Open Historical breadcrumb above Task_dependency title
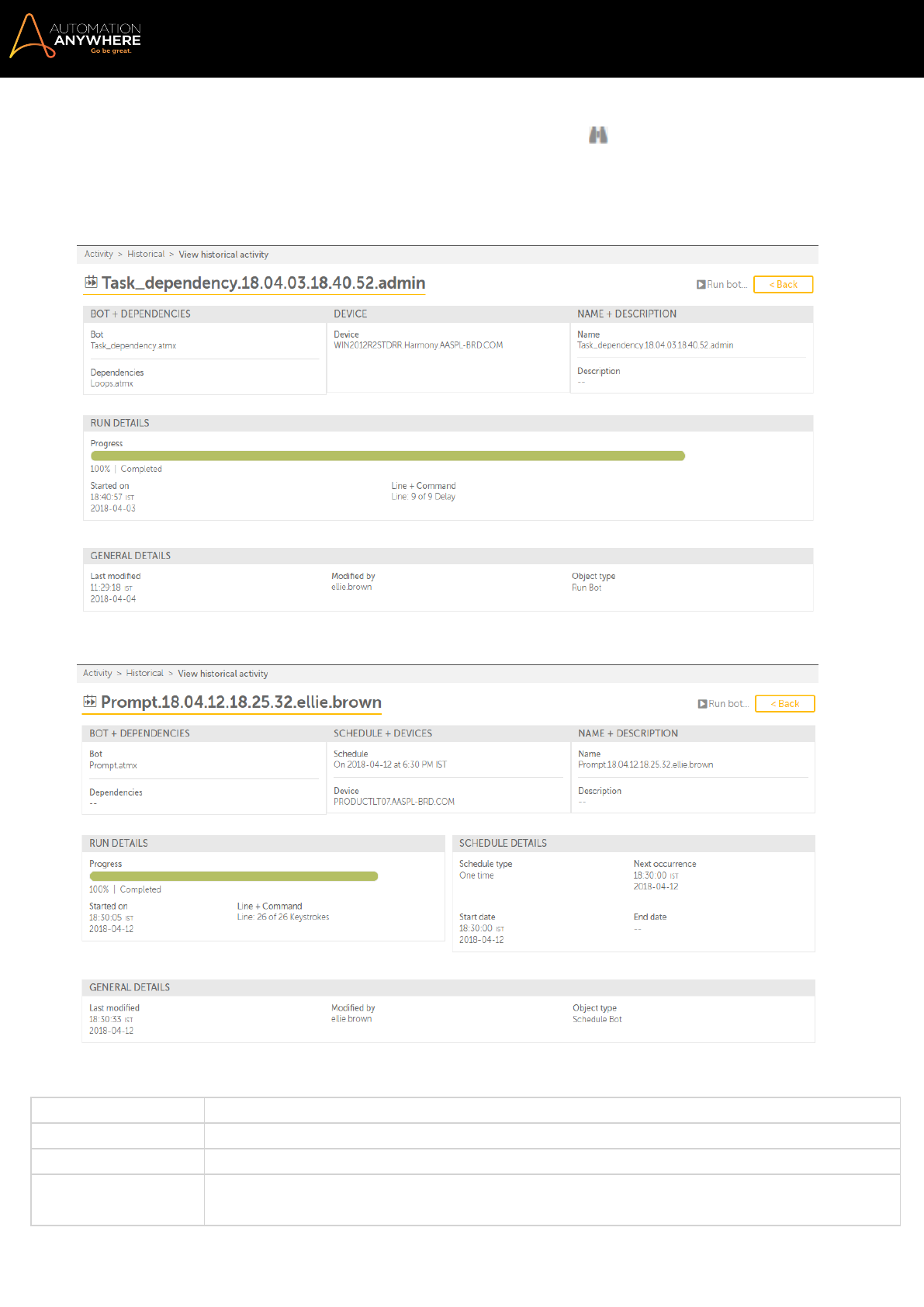 pos(146,255)
